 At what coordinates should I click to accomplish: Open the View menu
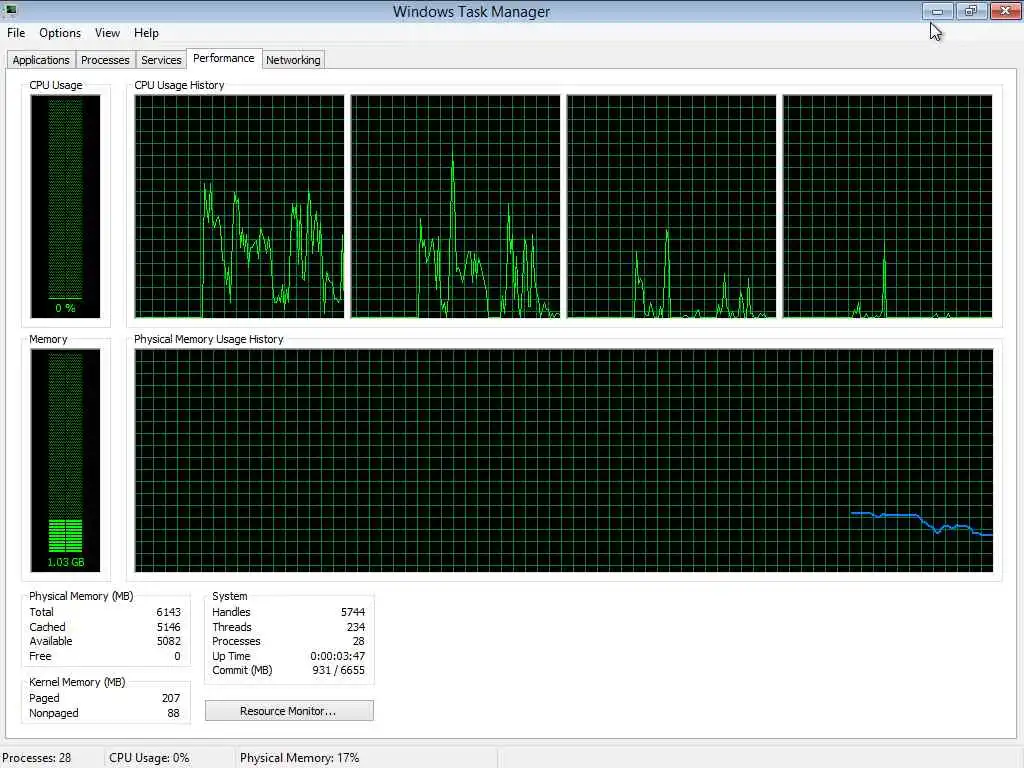[107, 33]
